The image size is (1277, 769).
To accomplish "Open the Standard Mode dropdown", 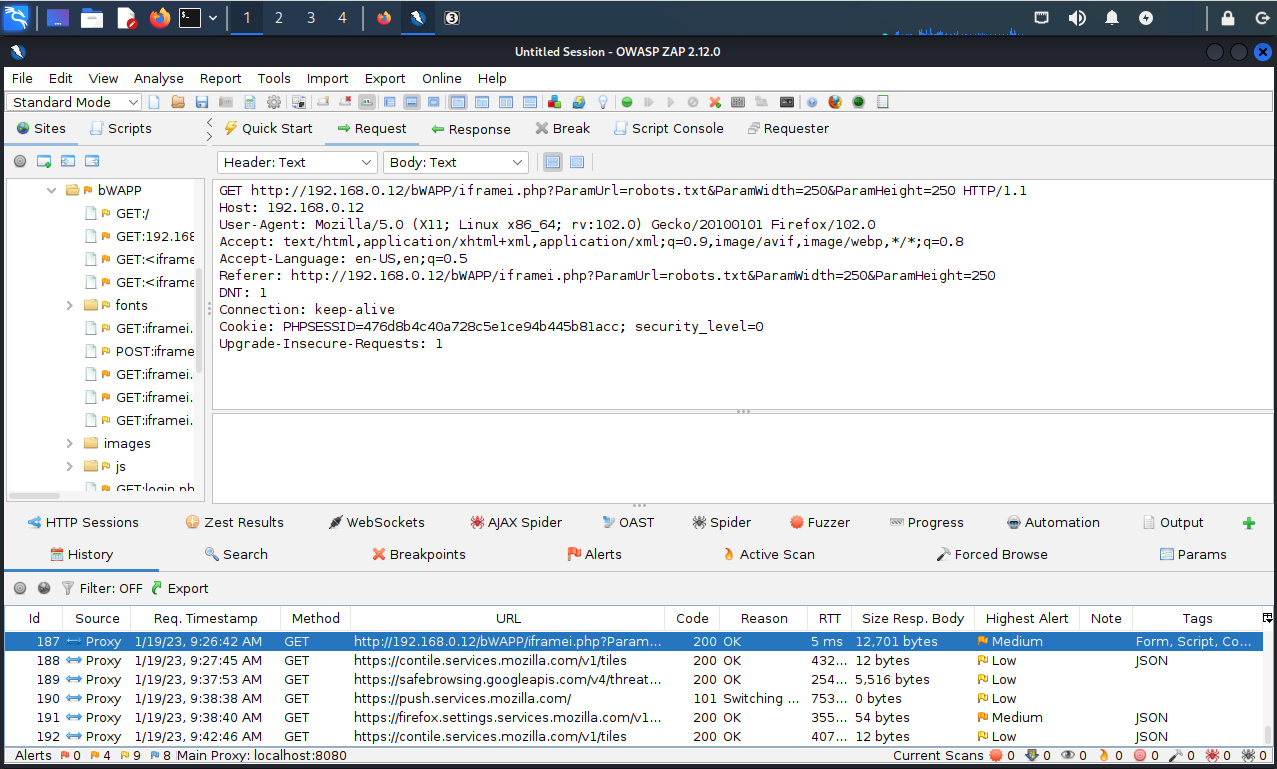I will click(75, 102).
